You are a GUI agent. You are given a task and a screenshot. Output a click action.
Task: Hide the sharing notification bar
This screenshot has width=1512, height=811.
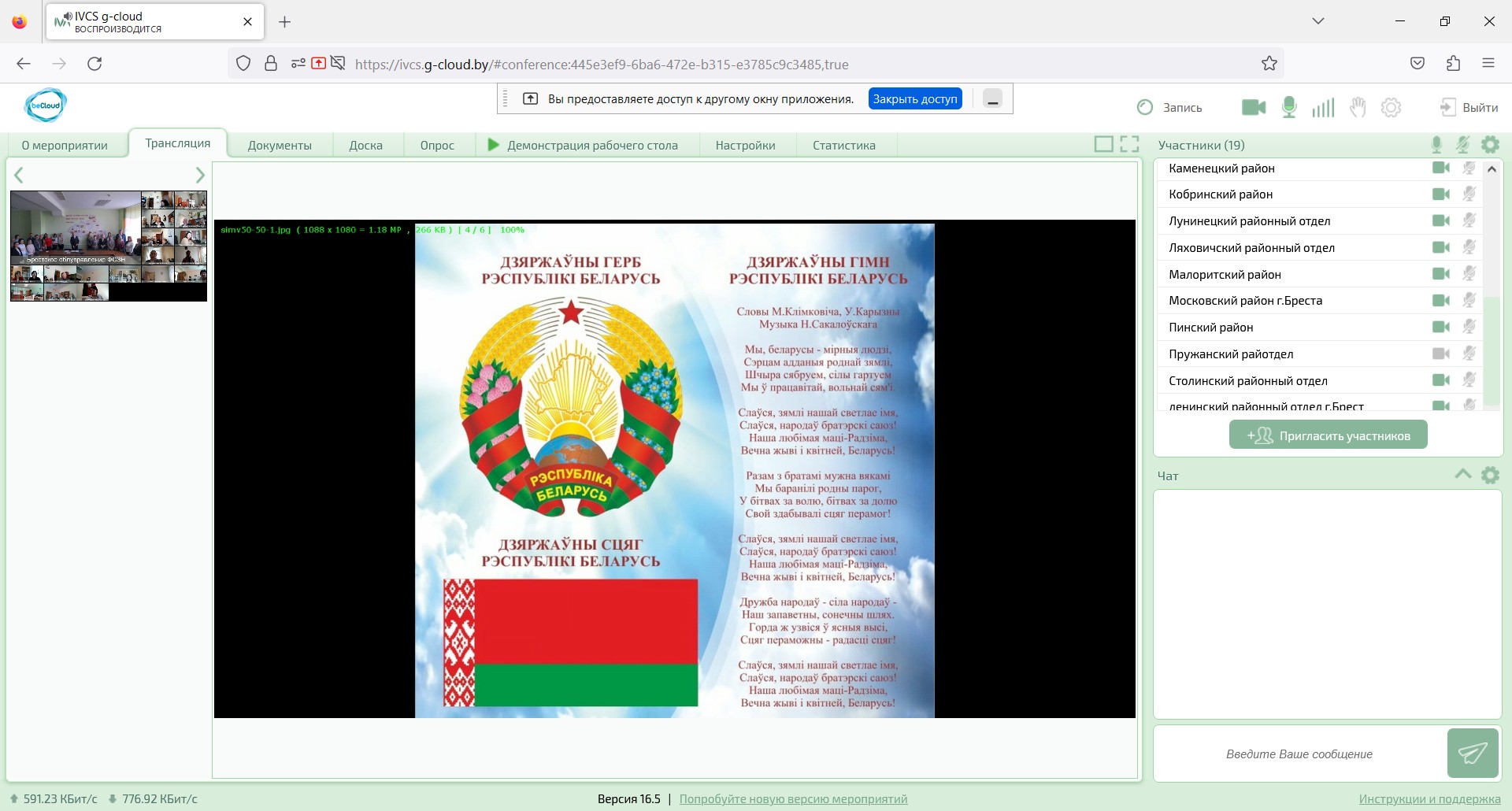coord(992,99)
